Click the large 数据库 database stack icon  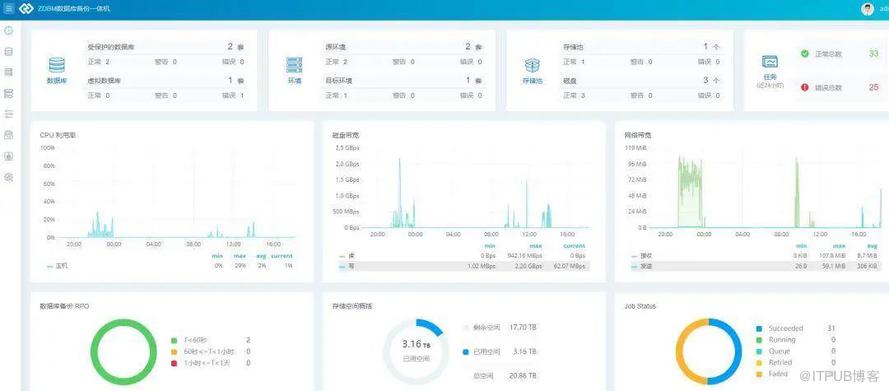pos(57,65)
